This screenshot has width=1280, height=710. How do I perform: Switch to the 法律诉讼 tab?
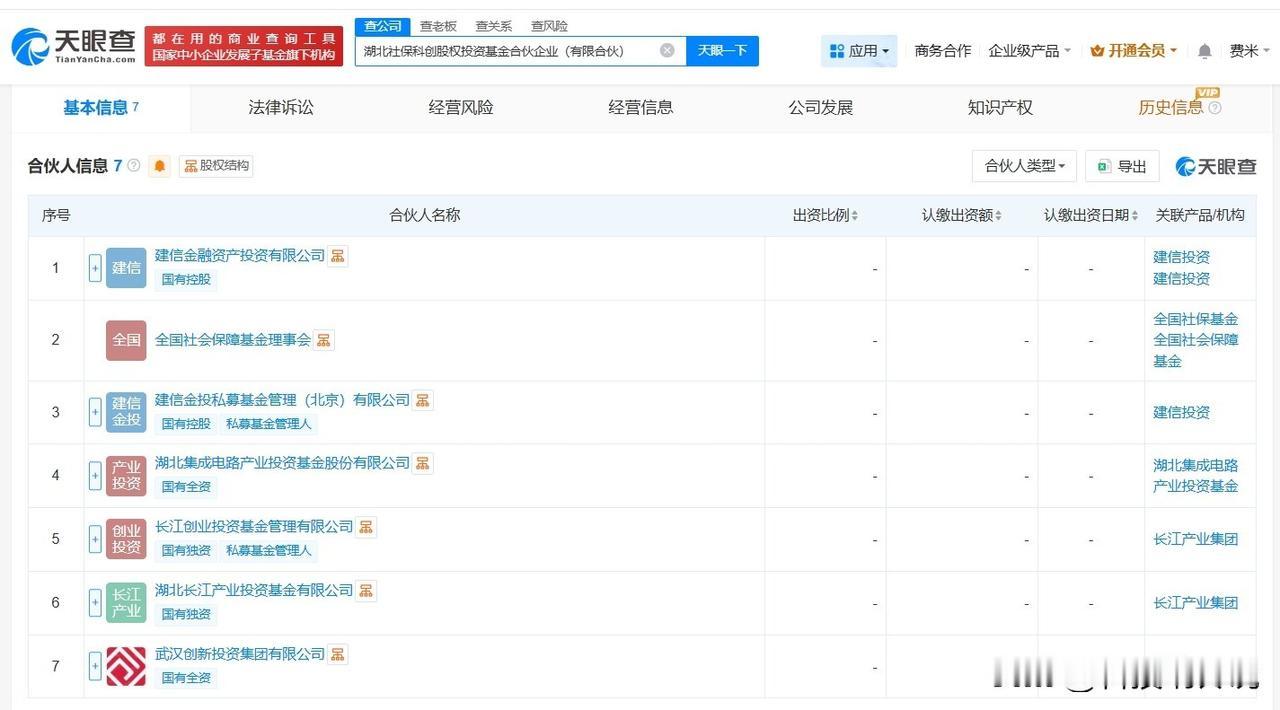pos(281,108)
